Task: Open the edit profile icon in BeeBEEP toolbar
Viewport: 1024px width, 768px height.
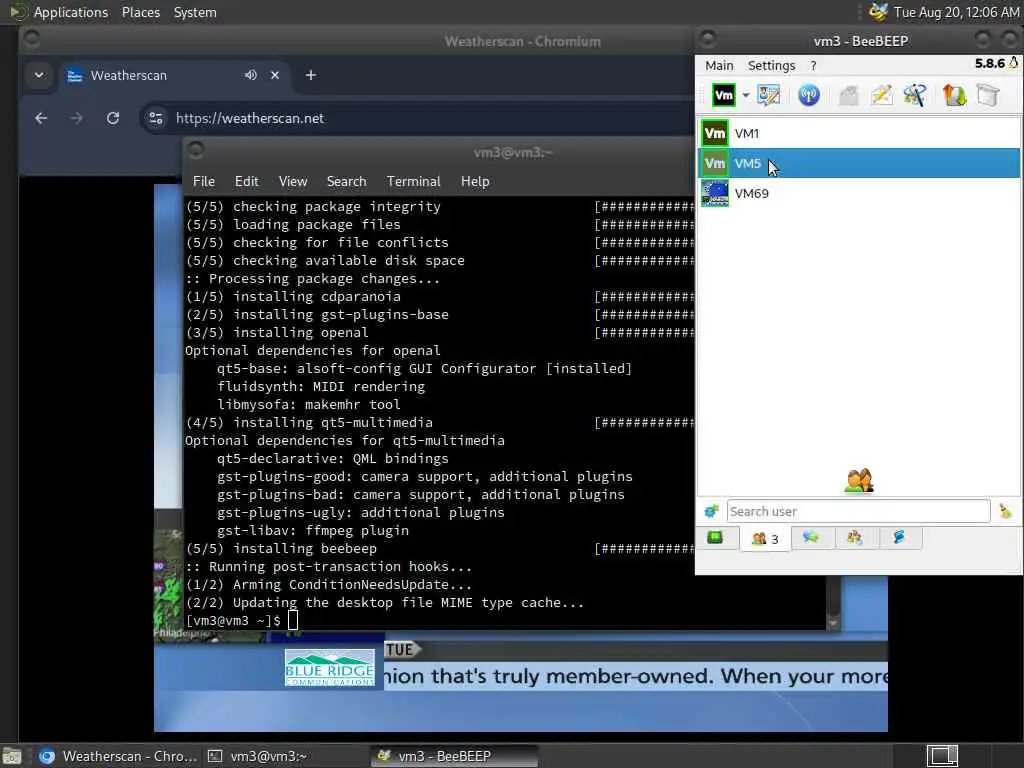Action: (769, 95)
